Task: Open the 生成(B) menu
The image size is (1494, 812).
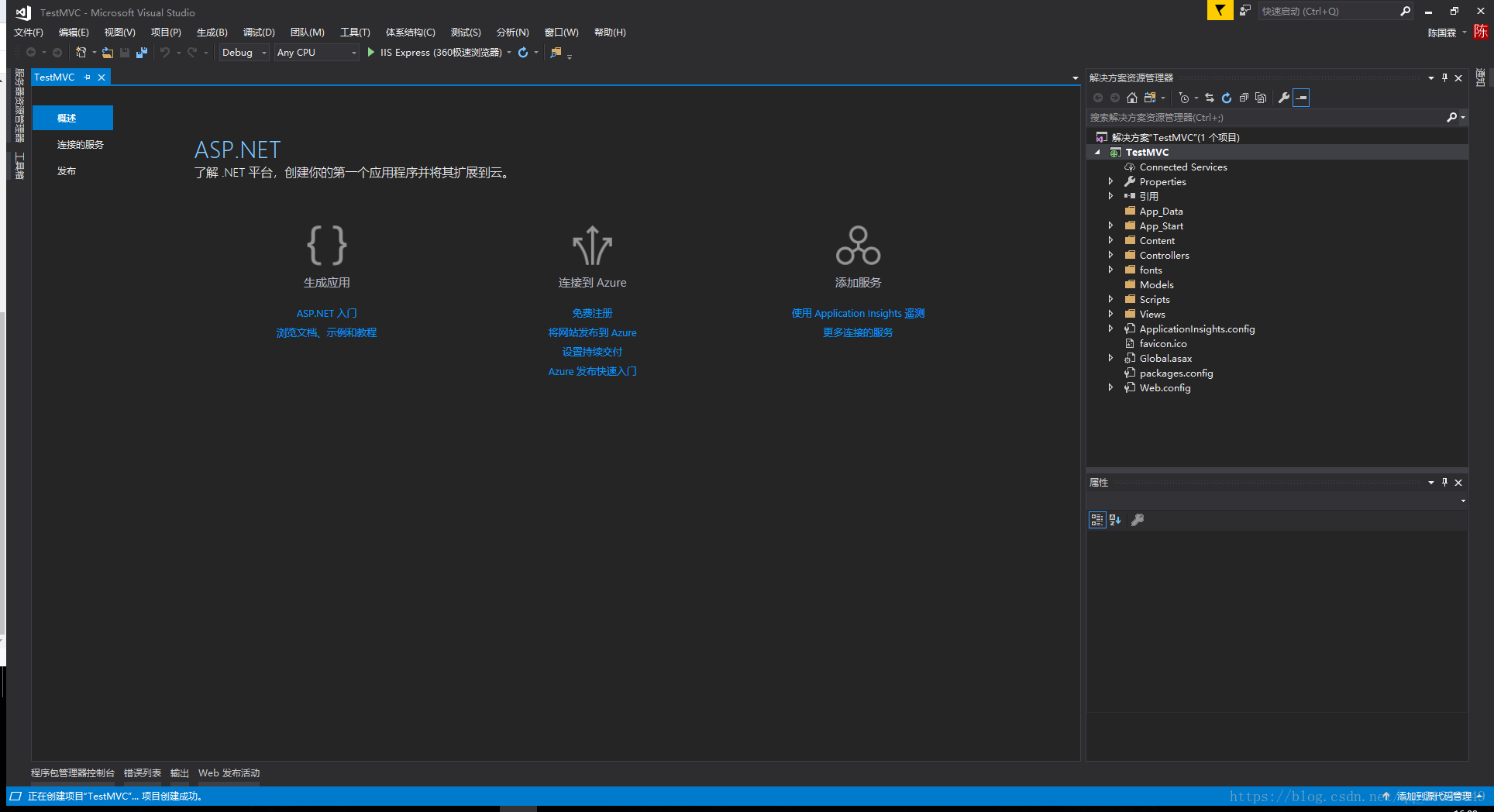Action: point(212,33)
